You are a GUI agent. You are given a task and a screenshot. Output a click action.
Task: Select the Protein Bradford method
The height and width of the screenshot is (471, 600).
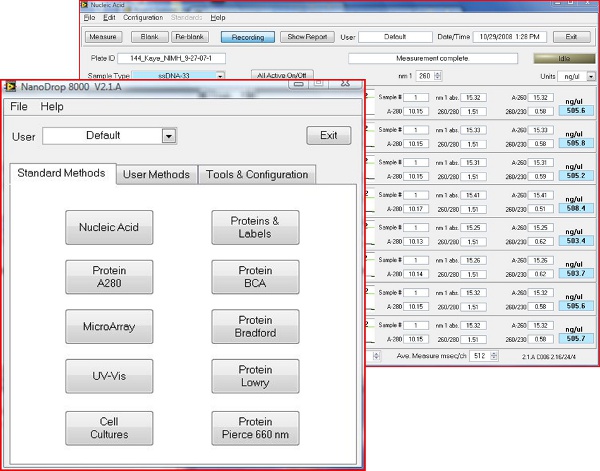point(255,326)
